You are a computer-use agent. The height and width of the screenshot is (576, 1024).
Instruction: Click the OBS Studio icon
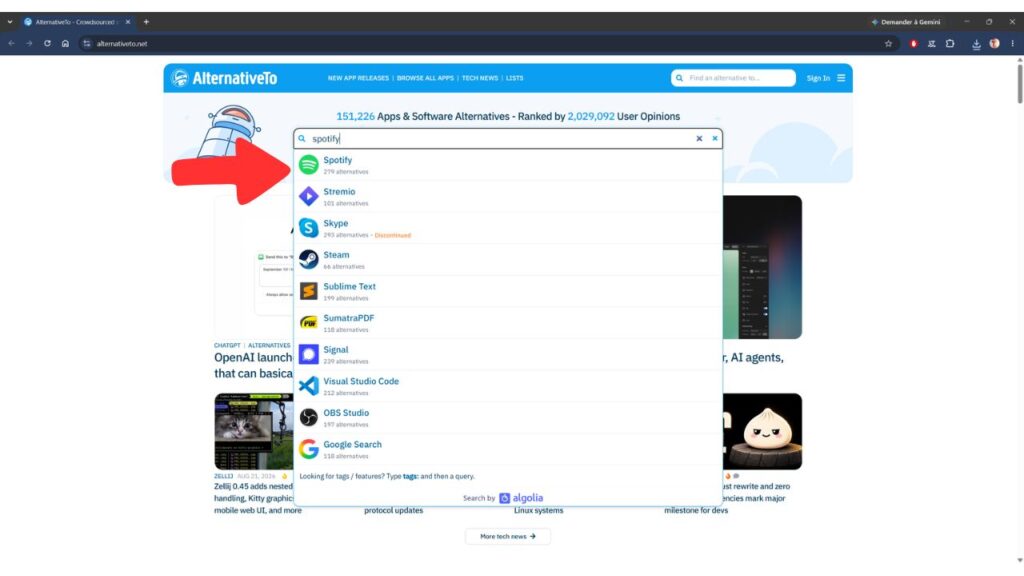308,417
